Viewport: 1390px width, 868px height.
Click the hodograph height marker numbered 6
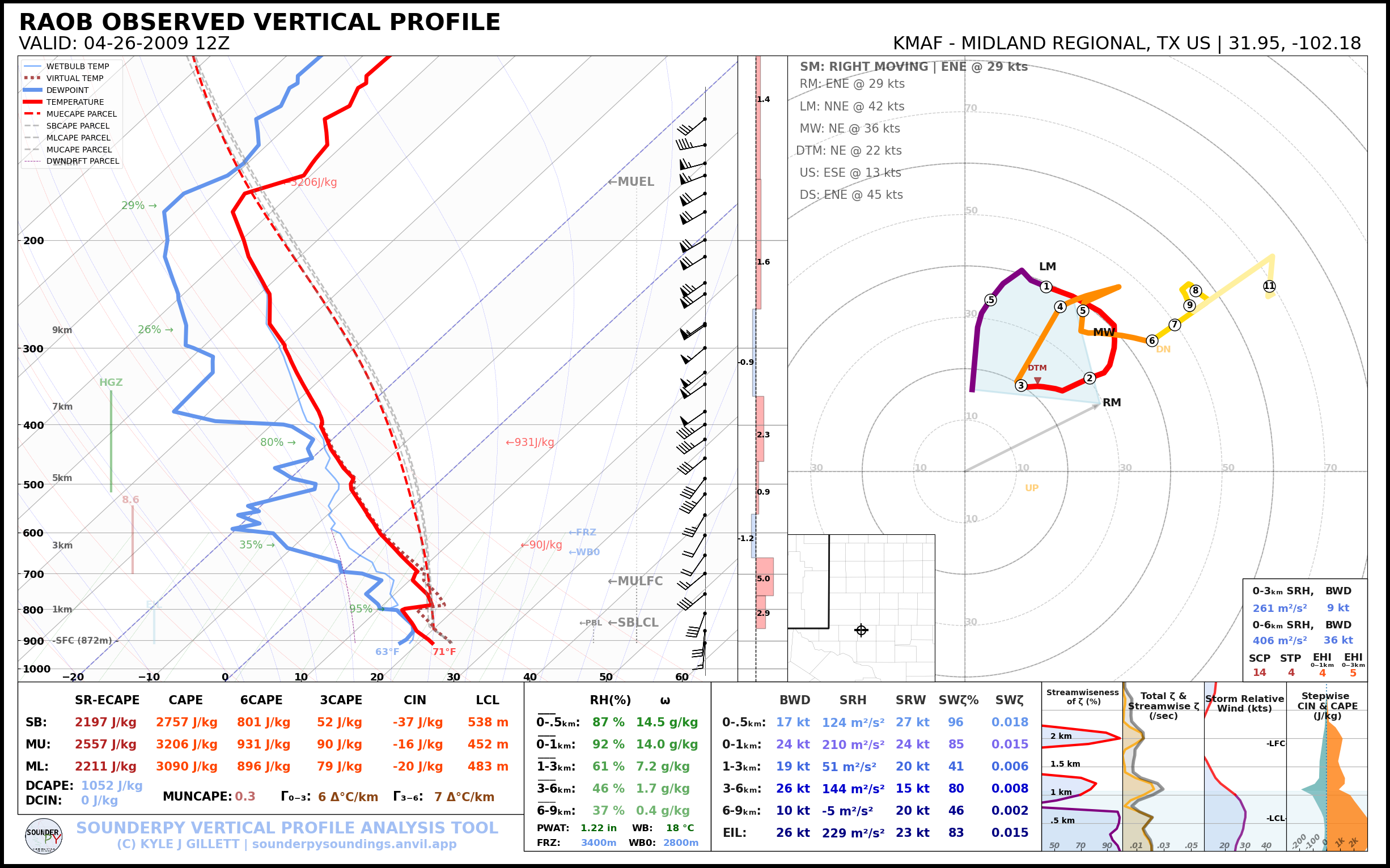coord(1152,341)
